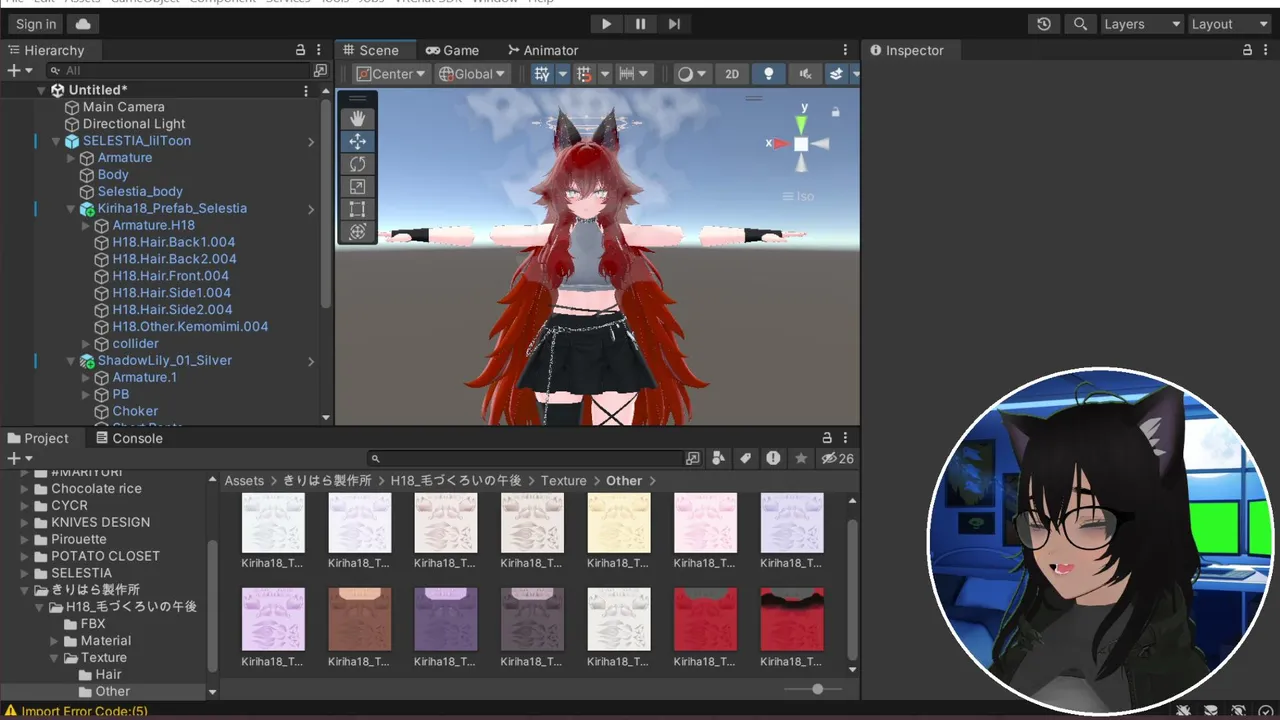Screen dimensions: 1280x720
Task: Toggle scene audio mute button
Action: 804,74
